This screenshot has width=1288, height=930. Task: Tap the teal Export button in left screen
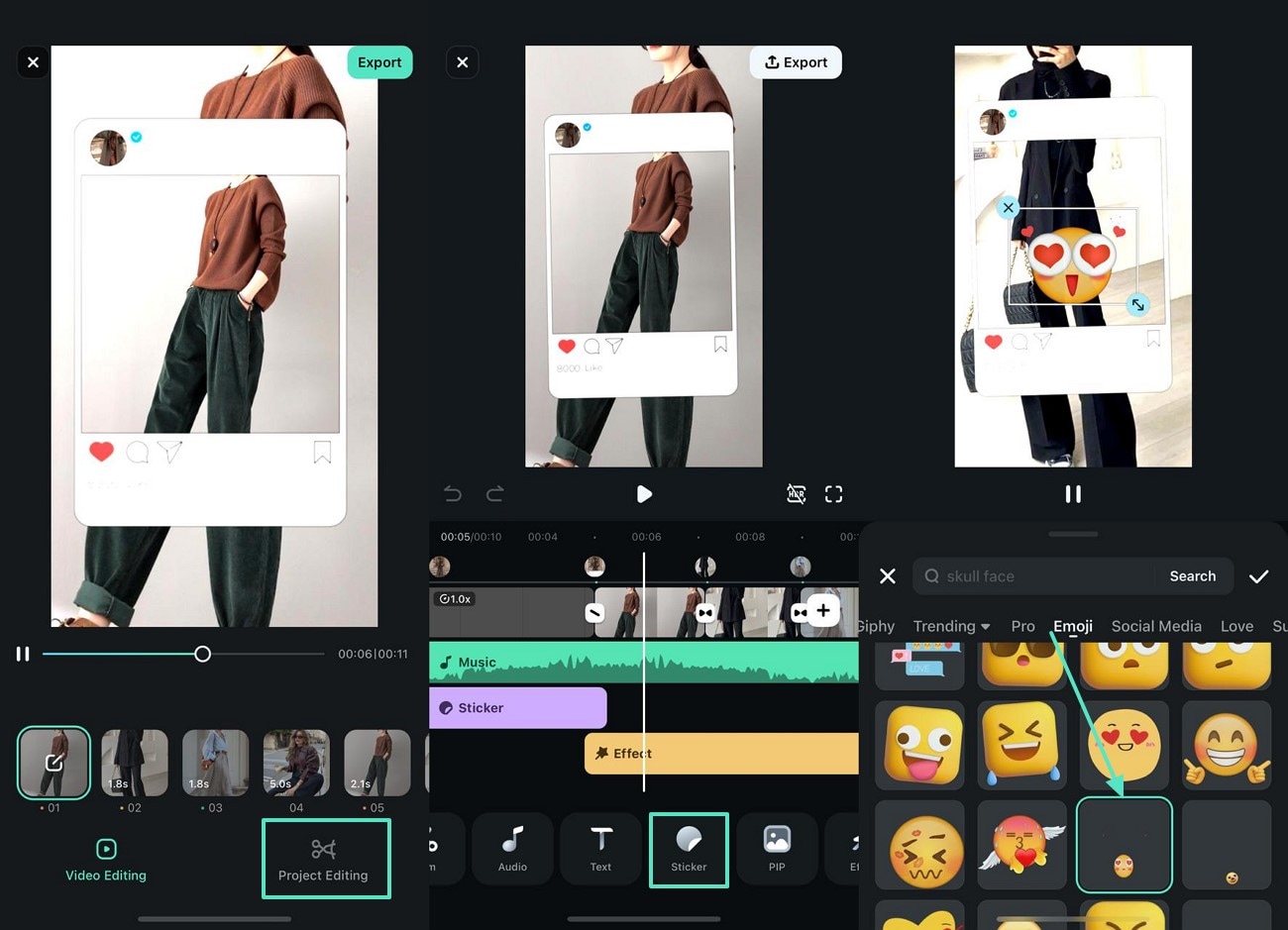coord(379,62)
